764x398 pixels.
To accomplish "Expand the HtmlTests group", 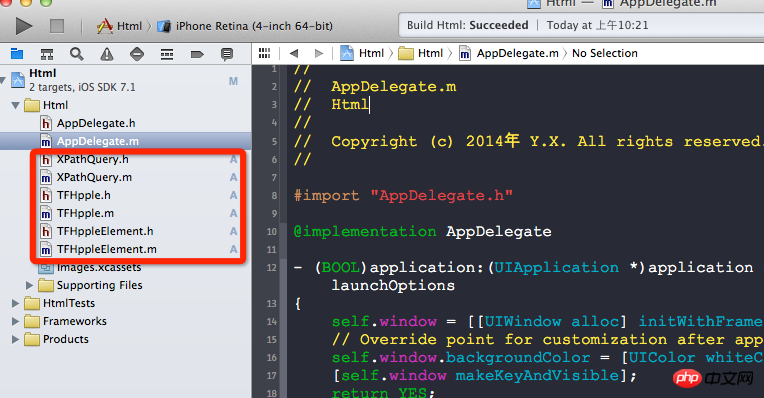I will (15, 303).
